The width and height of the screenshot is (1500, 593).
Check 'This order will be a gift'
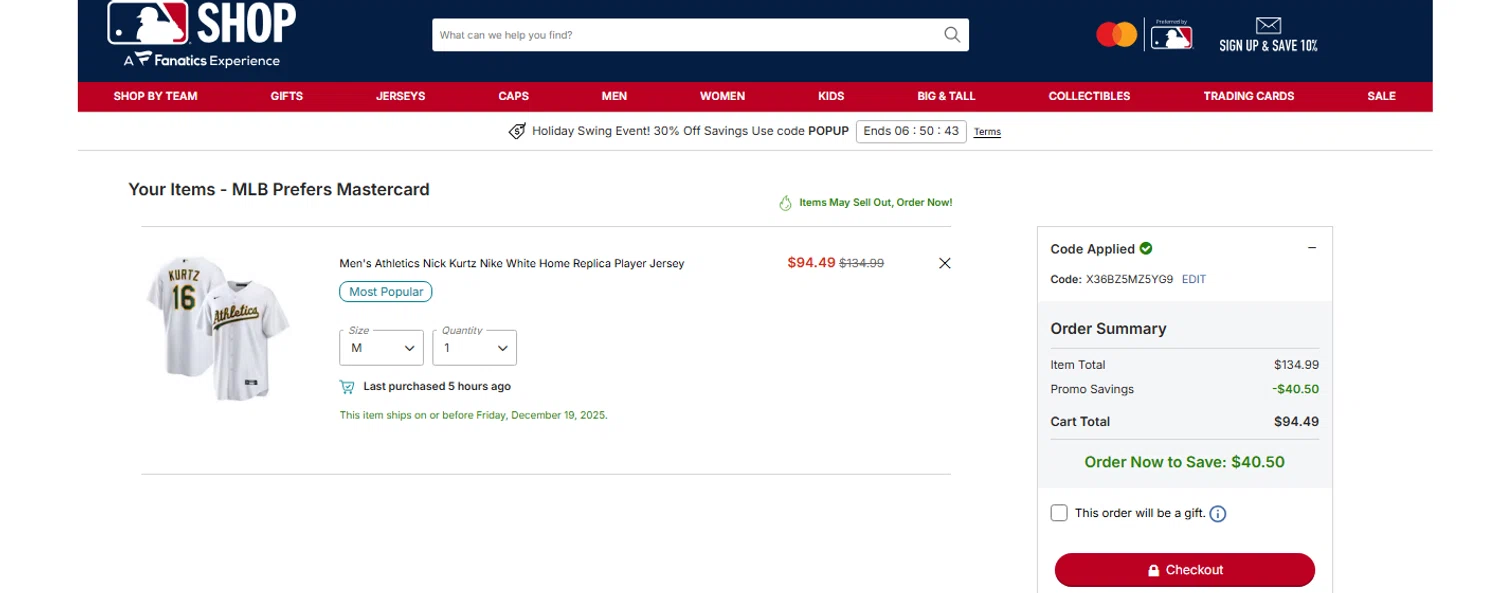[1059, 513]
